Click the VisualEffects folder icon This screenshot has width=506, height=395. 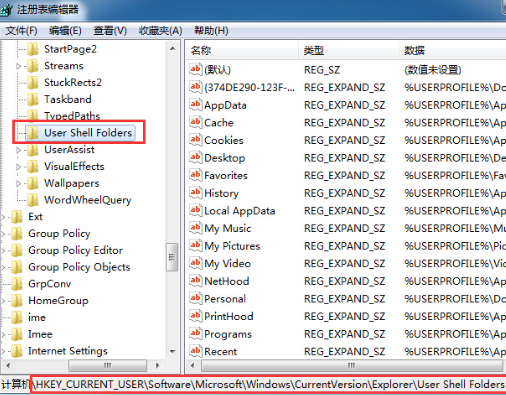33,166
